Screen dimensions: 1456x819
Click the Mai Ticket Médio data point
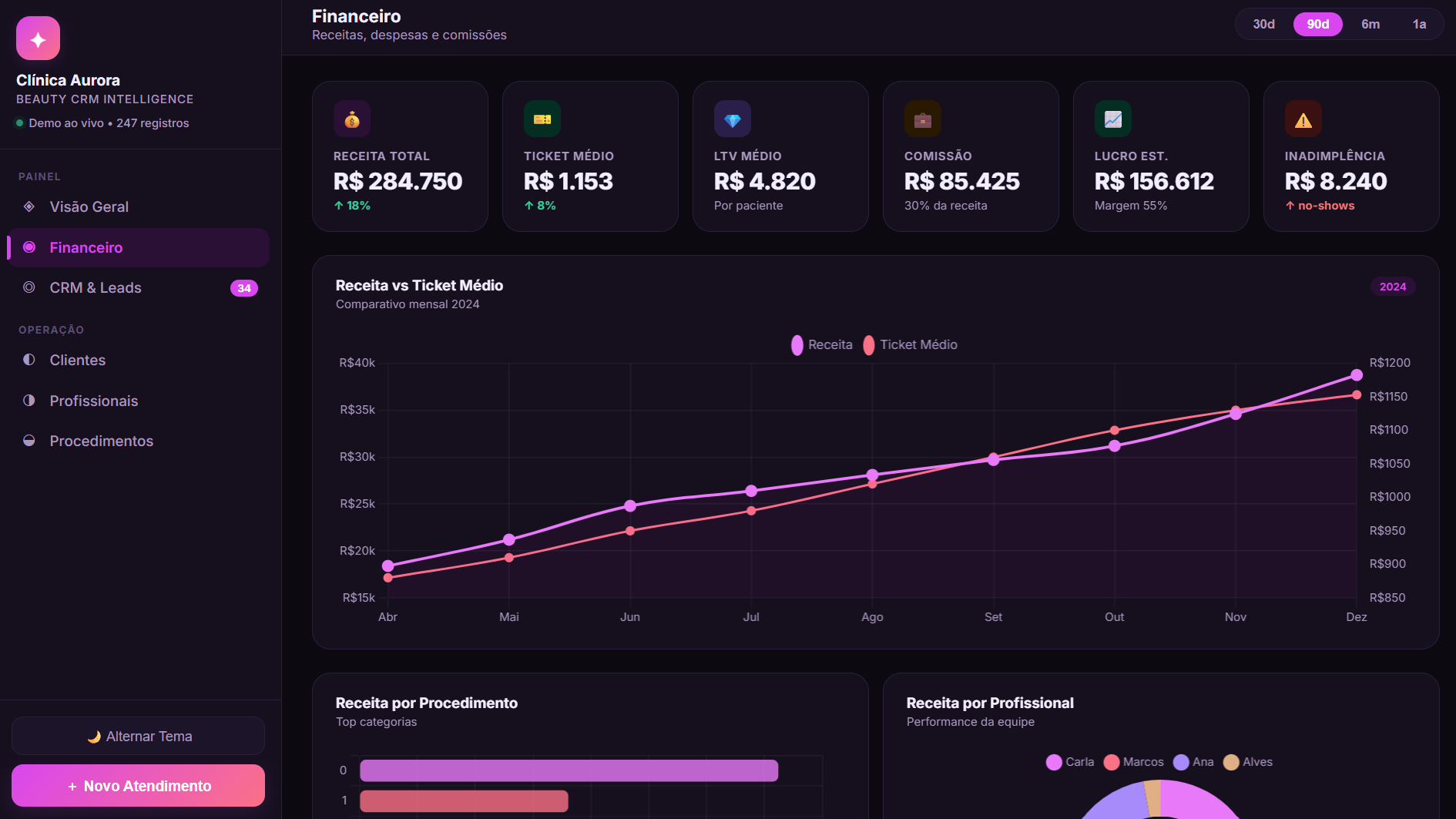coord(509,557)
